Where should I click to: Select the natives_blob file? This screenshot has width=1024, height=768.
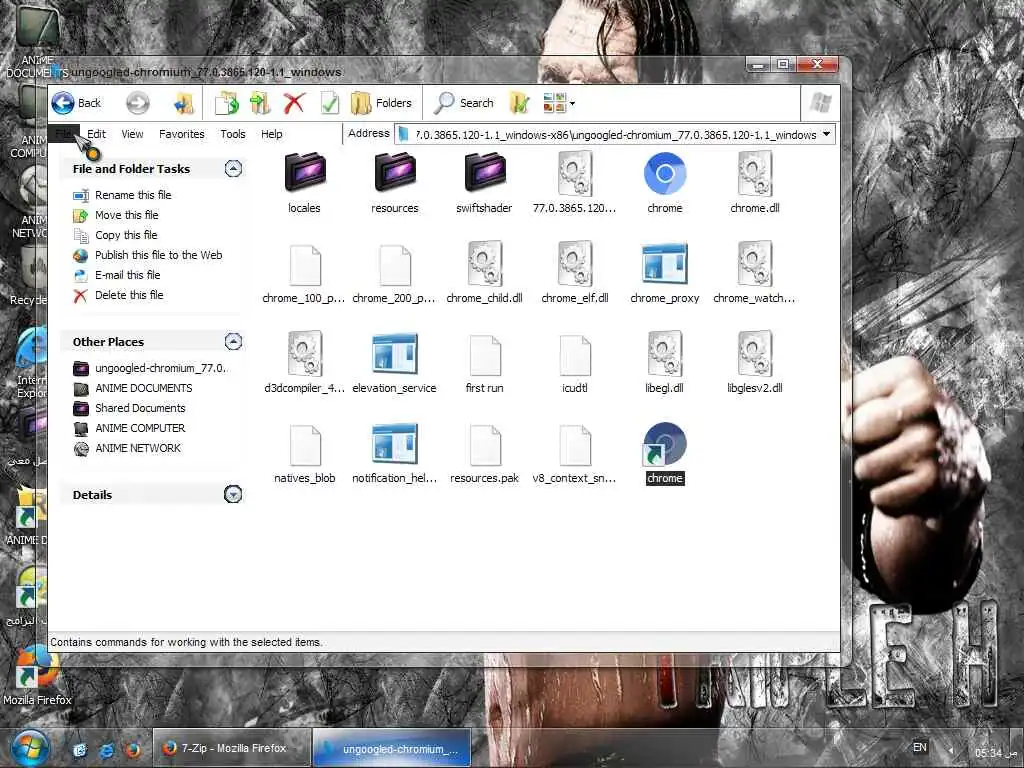click(304, 454)
